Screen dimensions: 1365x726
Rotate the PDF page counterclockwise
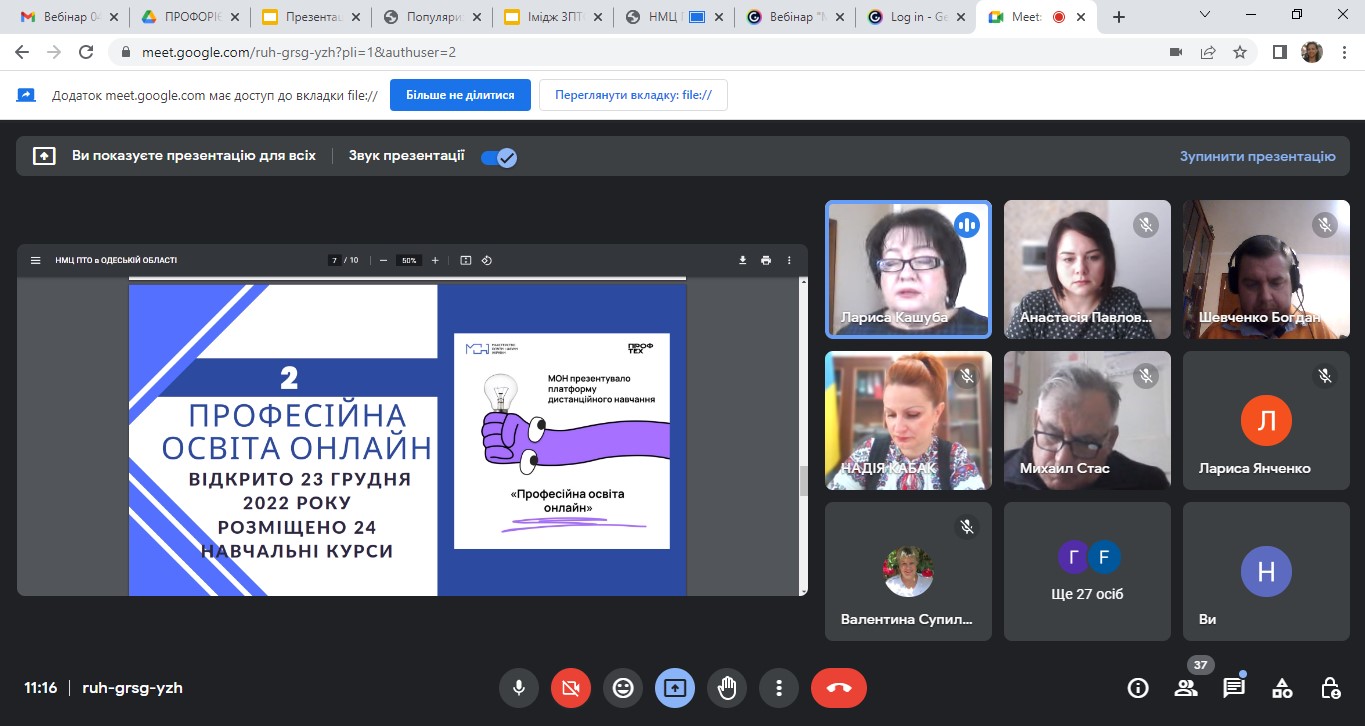[x=487, y=260]
